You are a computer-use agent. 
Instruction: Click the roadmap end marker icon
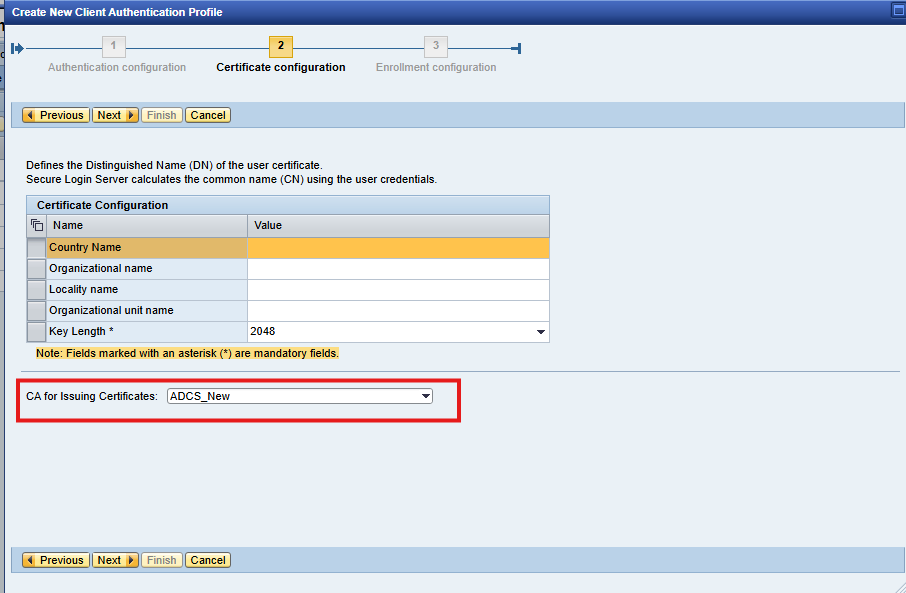[x=516, y=48]
